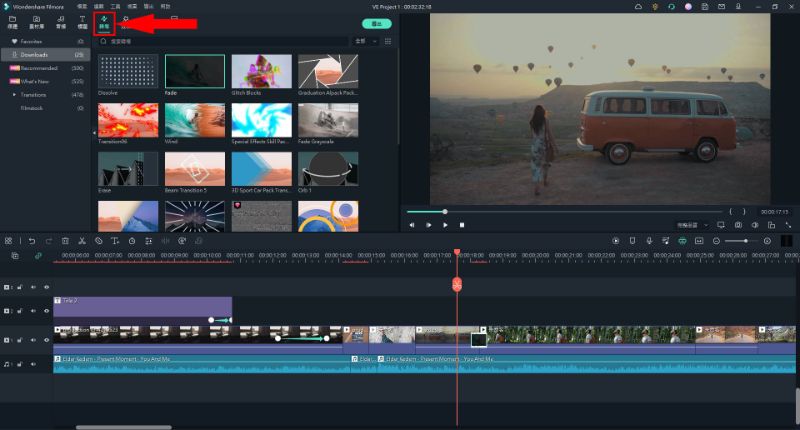Play the preview video
The height and width of the screenshot is (430, 800).
445,225
